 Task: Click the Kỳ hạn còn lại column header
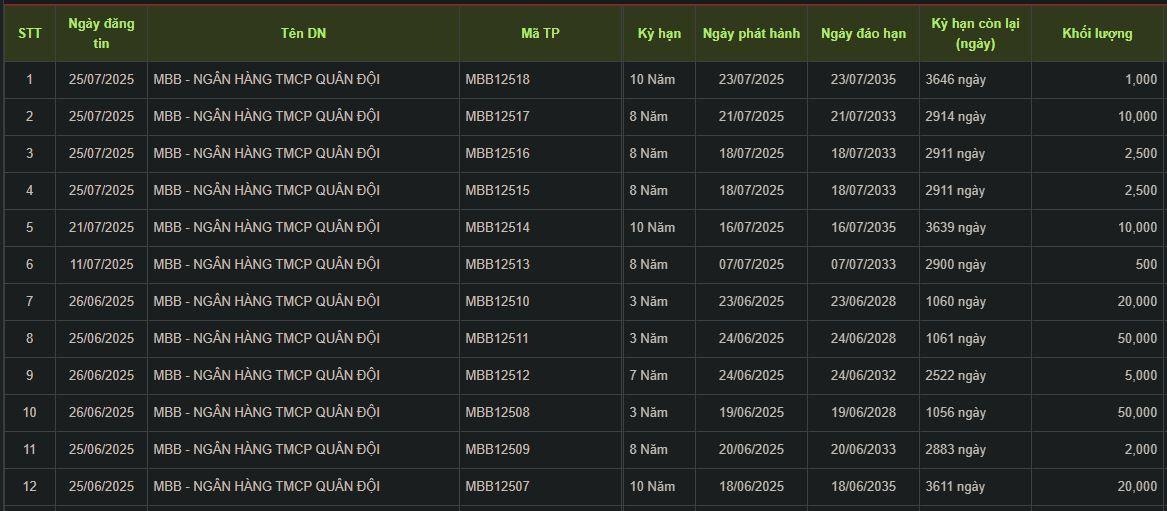click(975, 33)
